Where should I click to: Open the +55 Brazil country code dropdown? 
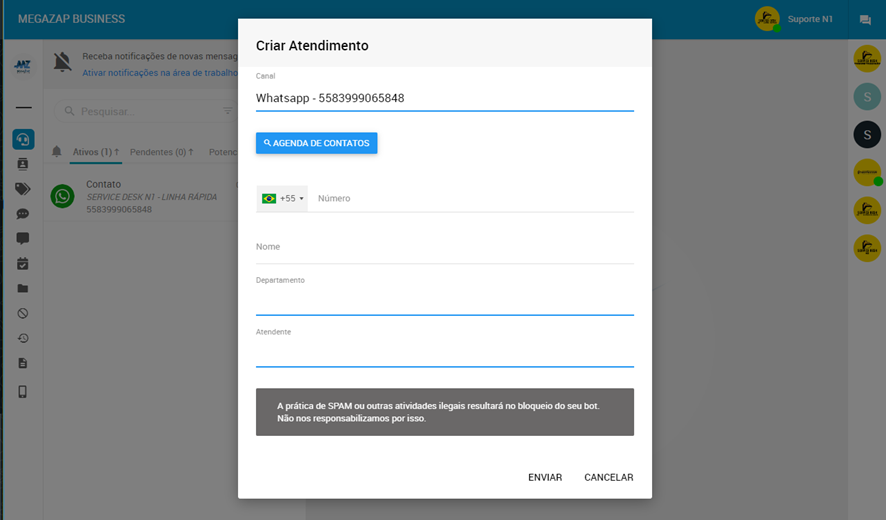[x=282, y=199]
